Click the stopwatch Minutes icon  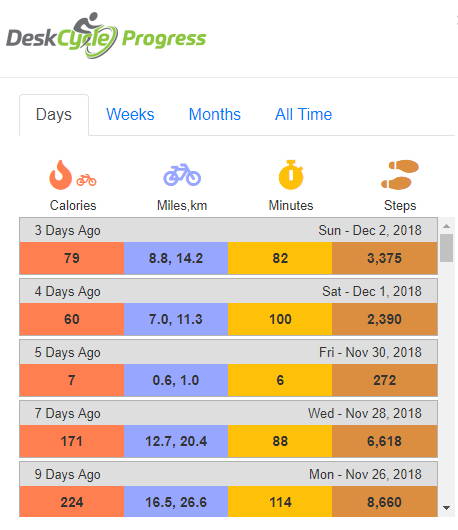pos(291,174)
